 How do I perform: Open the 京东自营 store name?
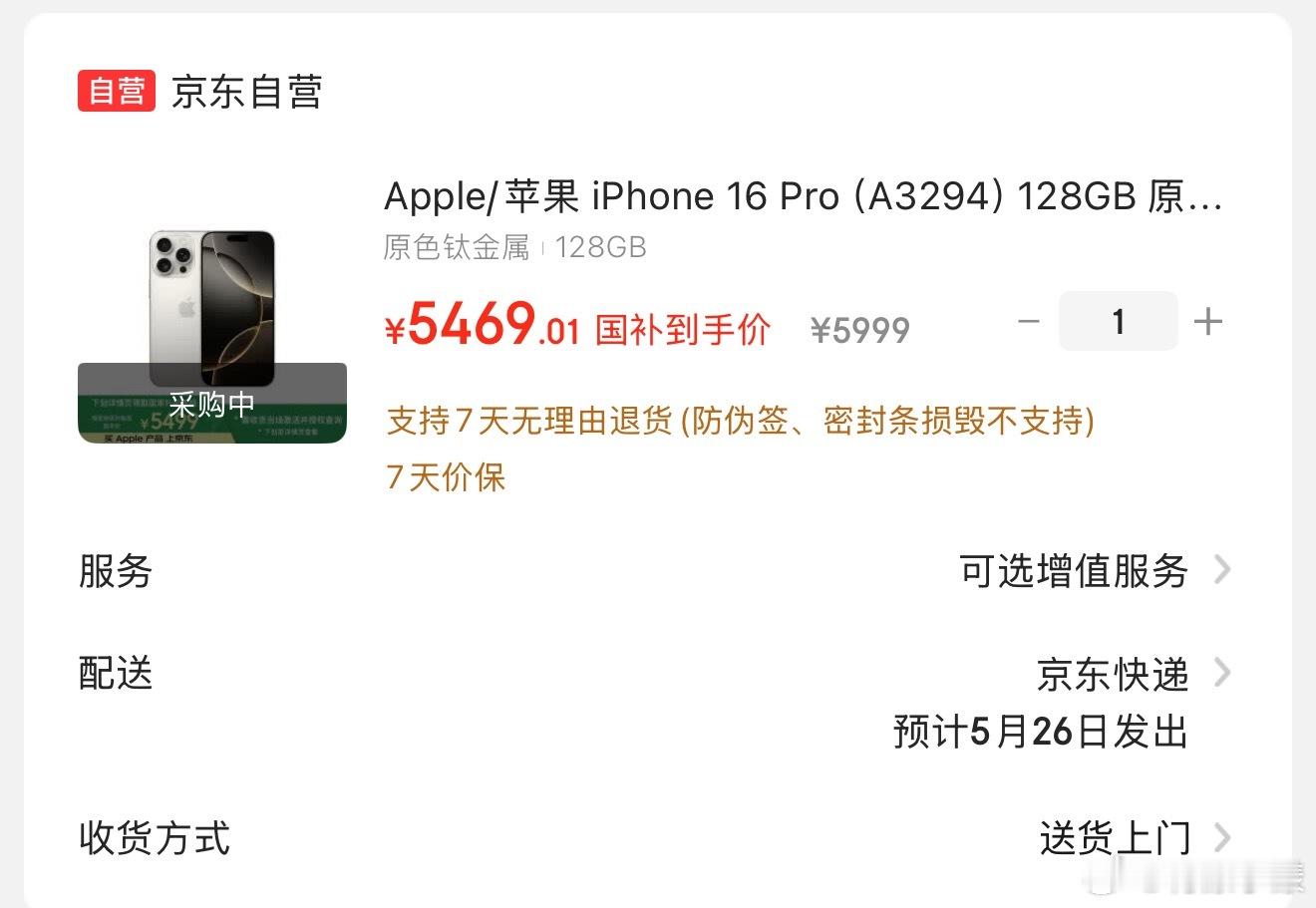(x=247, y=92)
